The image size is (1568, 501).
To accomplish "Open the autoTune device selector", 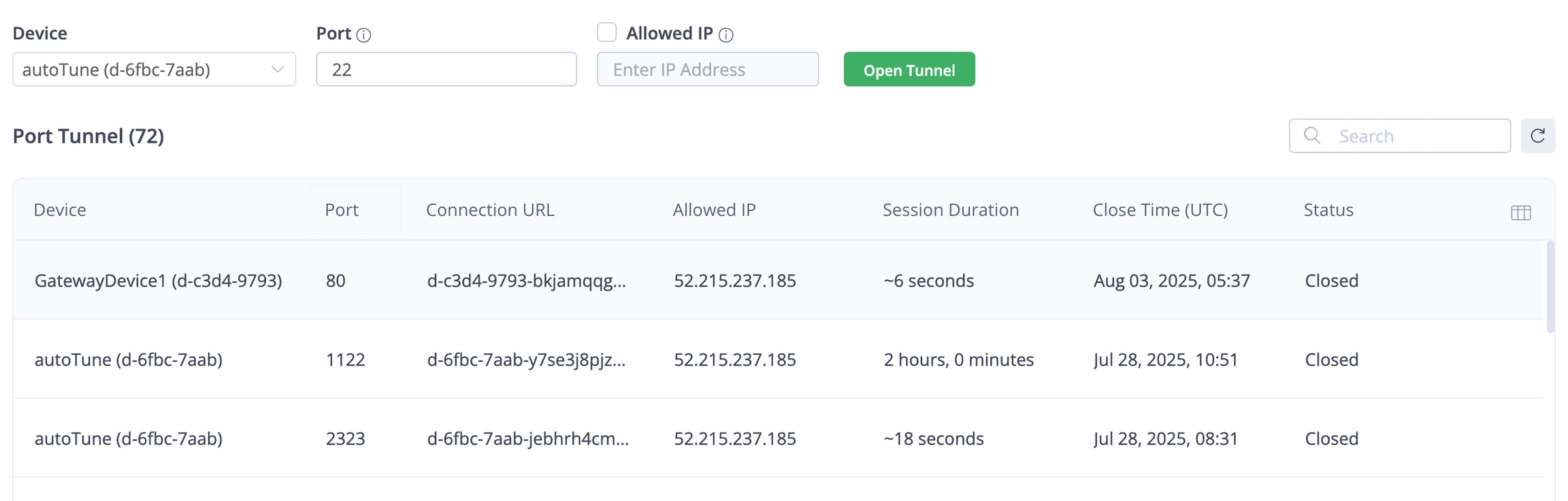I will (x=143, y=69).
